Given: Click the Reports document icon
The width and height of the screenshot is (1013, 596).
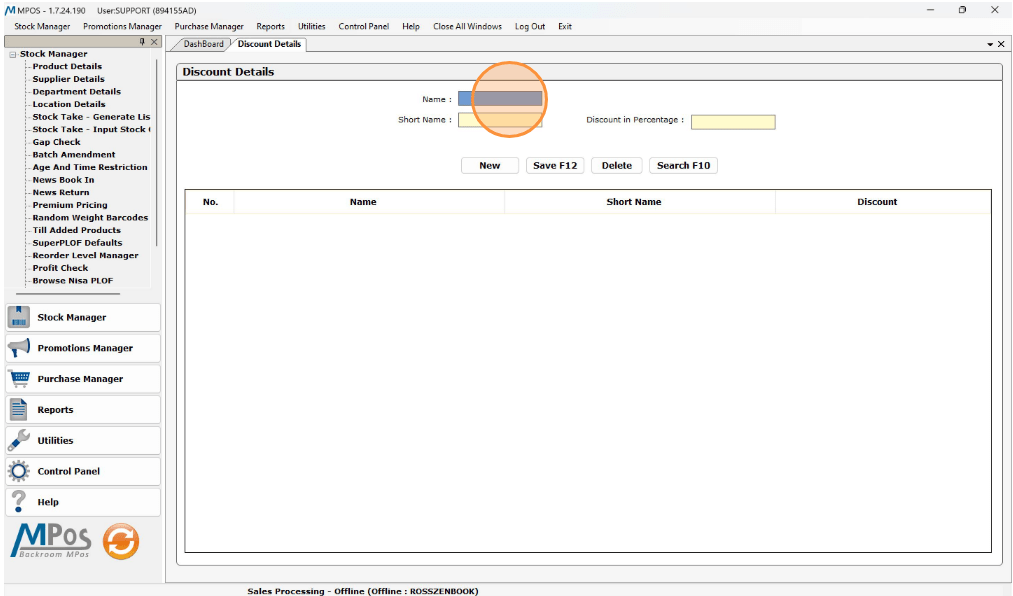Looking at the screenshot, I should pyautogui.click(x=19, y=410).
